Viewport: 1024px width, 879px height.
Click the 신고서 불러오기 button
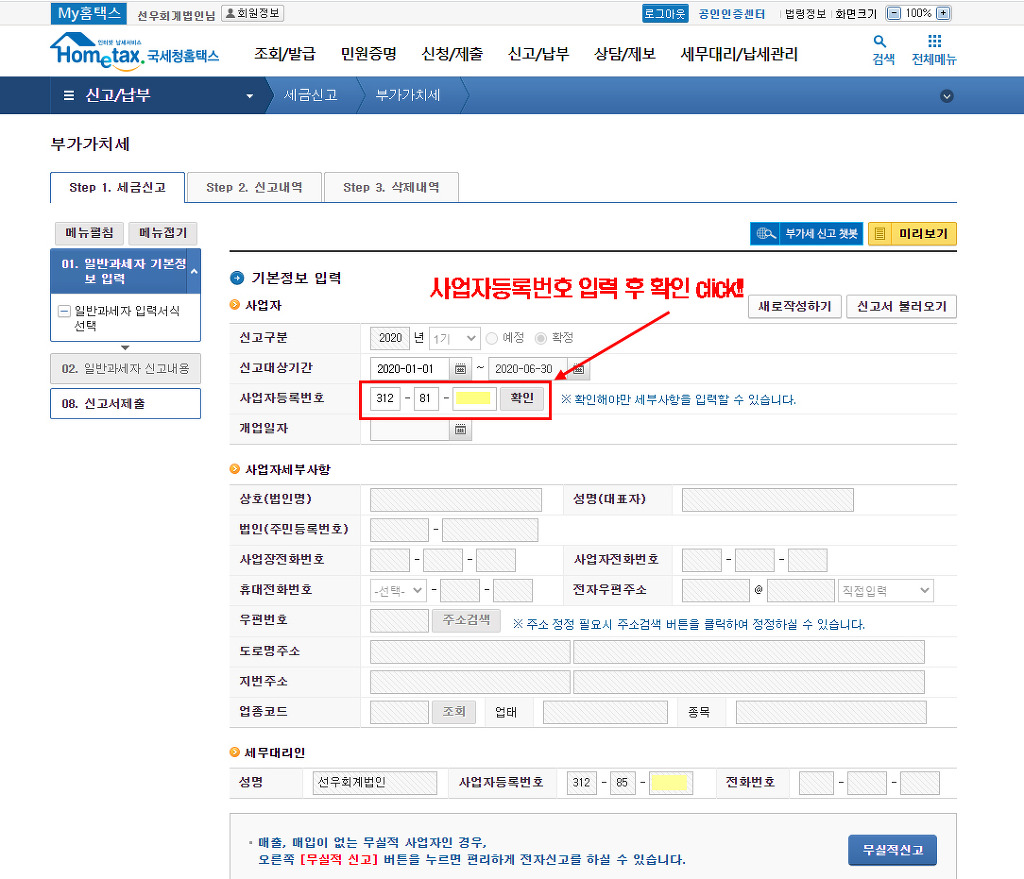(x=901, y=306)
